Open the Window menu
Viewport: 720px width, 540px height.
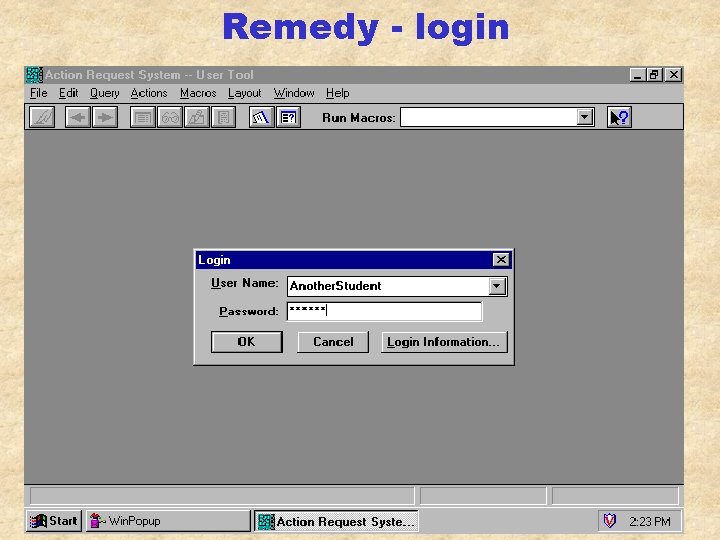tap(294, 93)
